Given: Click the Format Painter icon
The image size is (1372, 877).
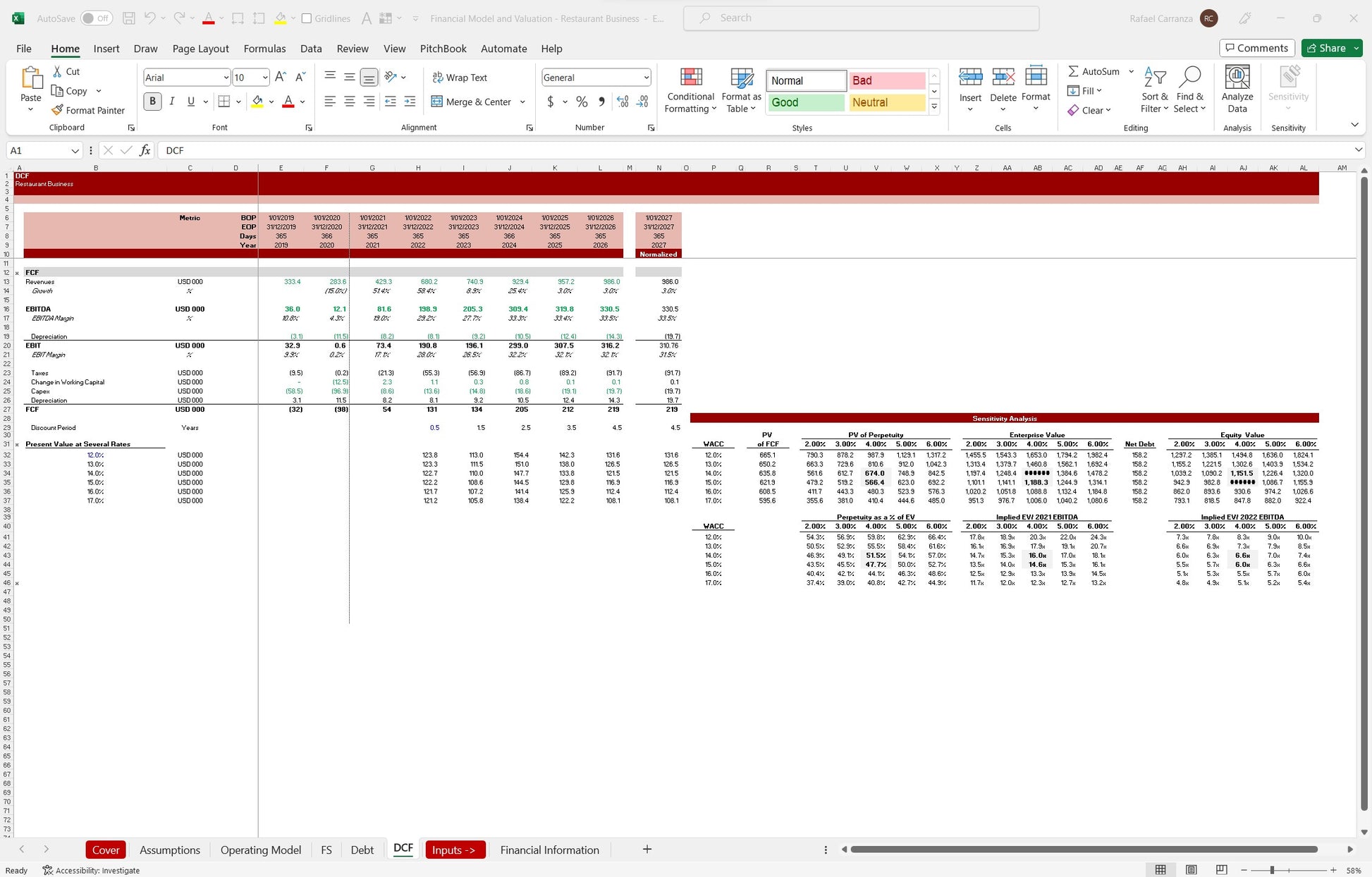Looking at the screenshot, I should 58,110.
